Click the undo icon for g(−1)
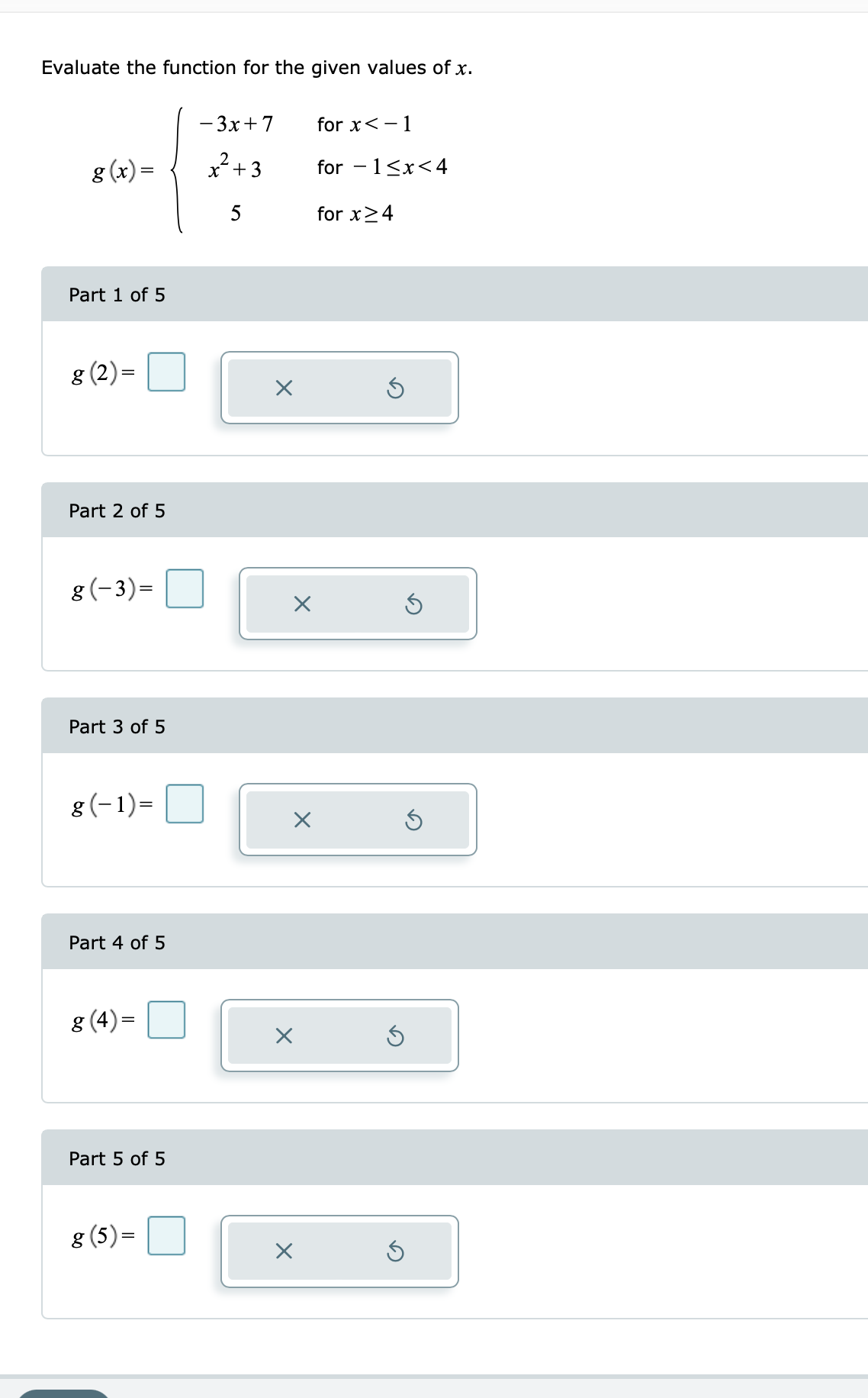The height and width of the screenshot is (1398, 868). [x=413, y=820]
